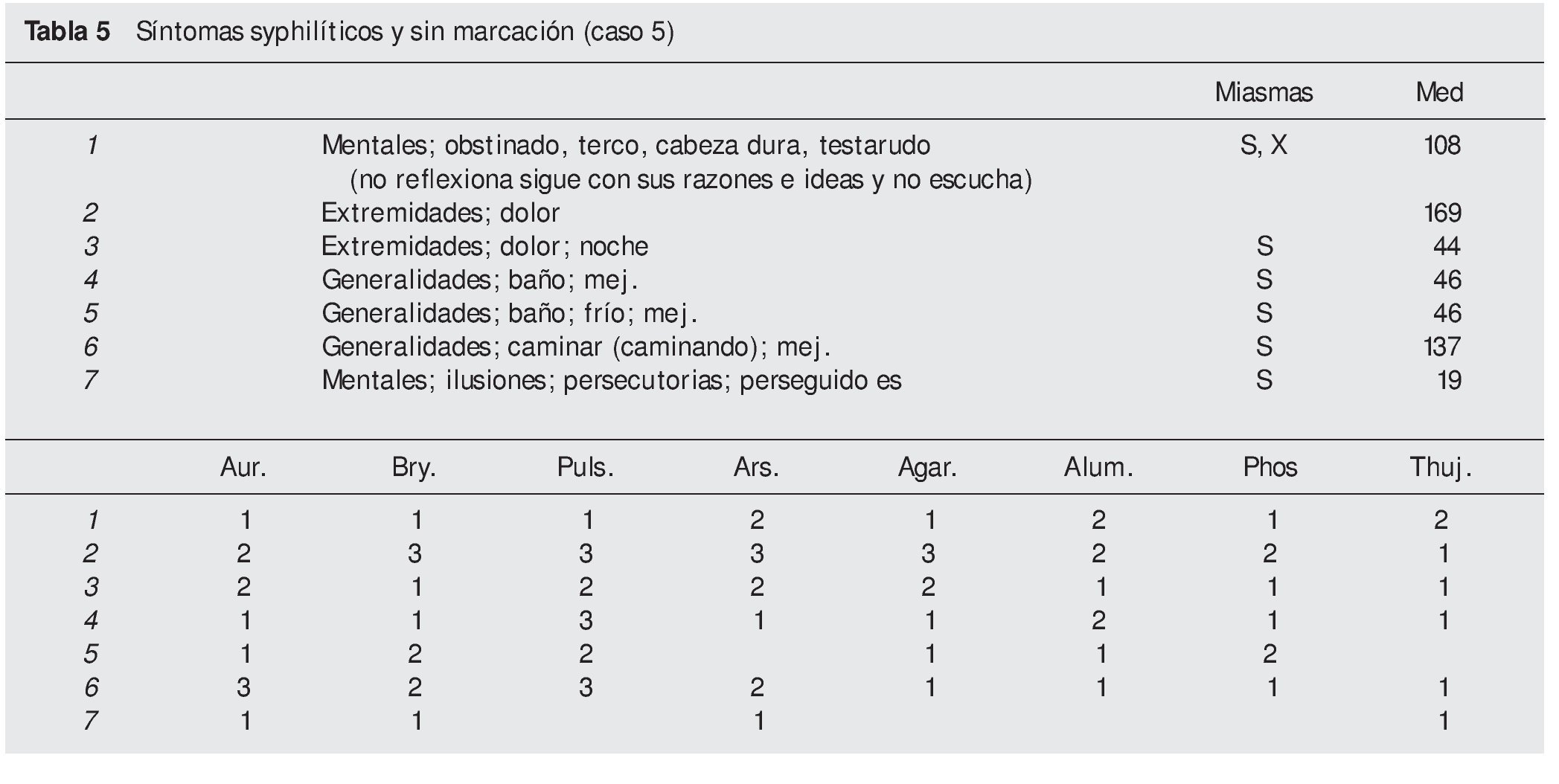The width and height of the screenshot is (1559, 784).
Task: Click the "Extremidades; dolor; noche" symptom text
Action: coord(484,246)
